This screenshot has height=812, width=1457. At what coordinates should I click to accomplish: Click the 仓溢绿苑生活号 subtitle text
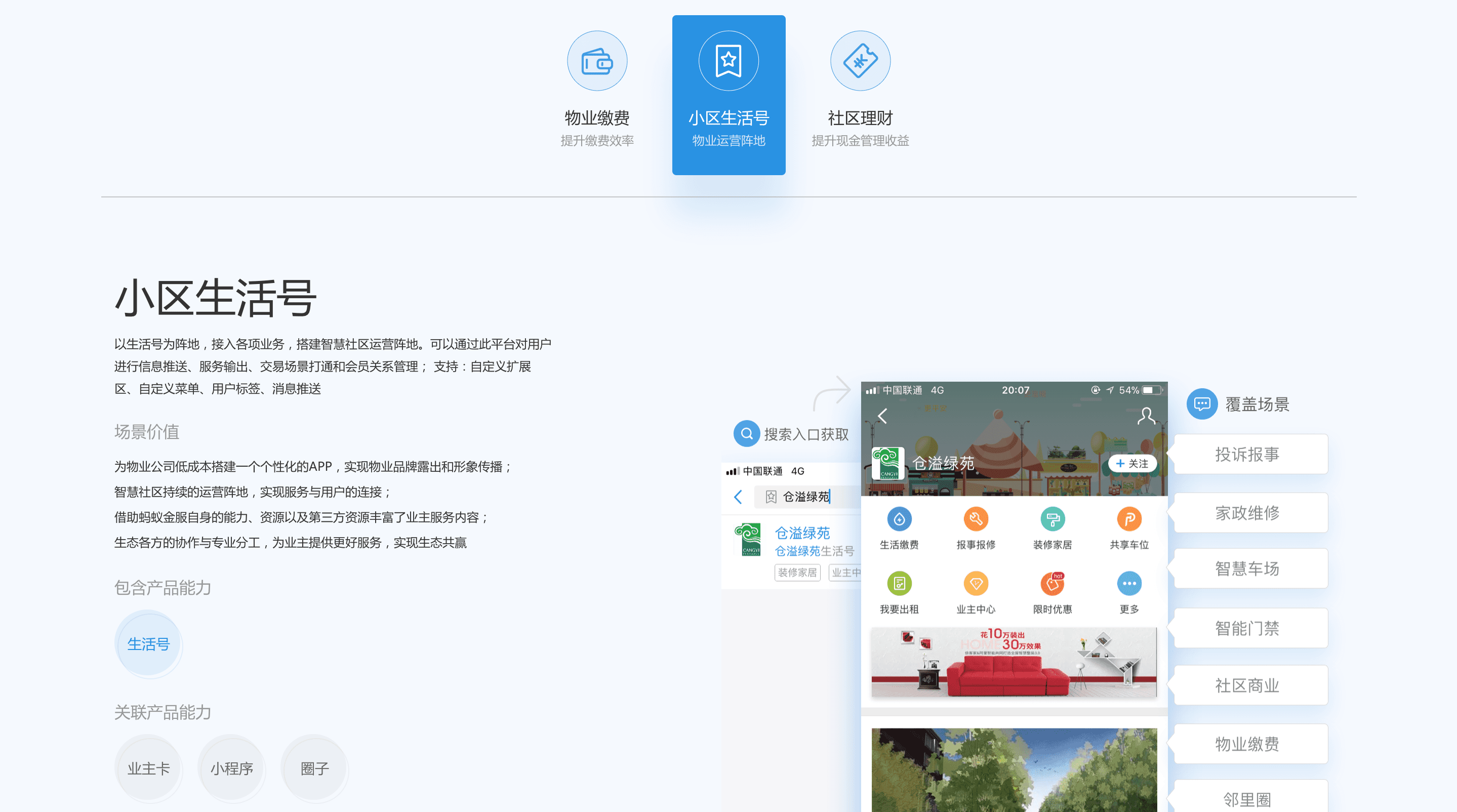point(814,551)
